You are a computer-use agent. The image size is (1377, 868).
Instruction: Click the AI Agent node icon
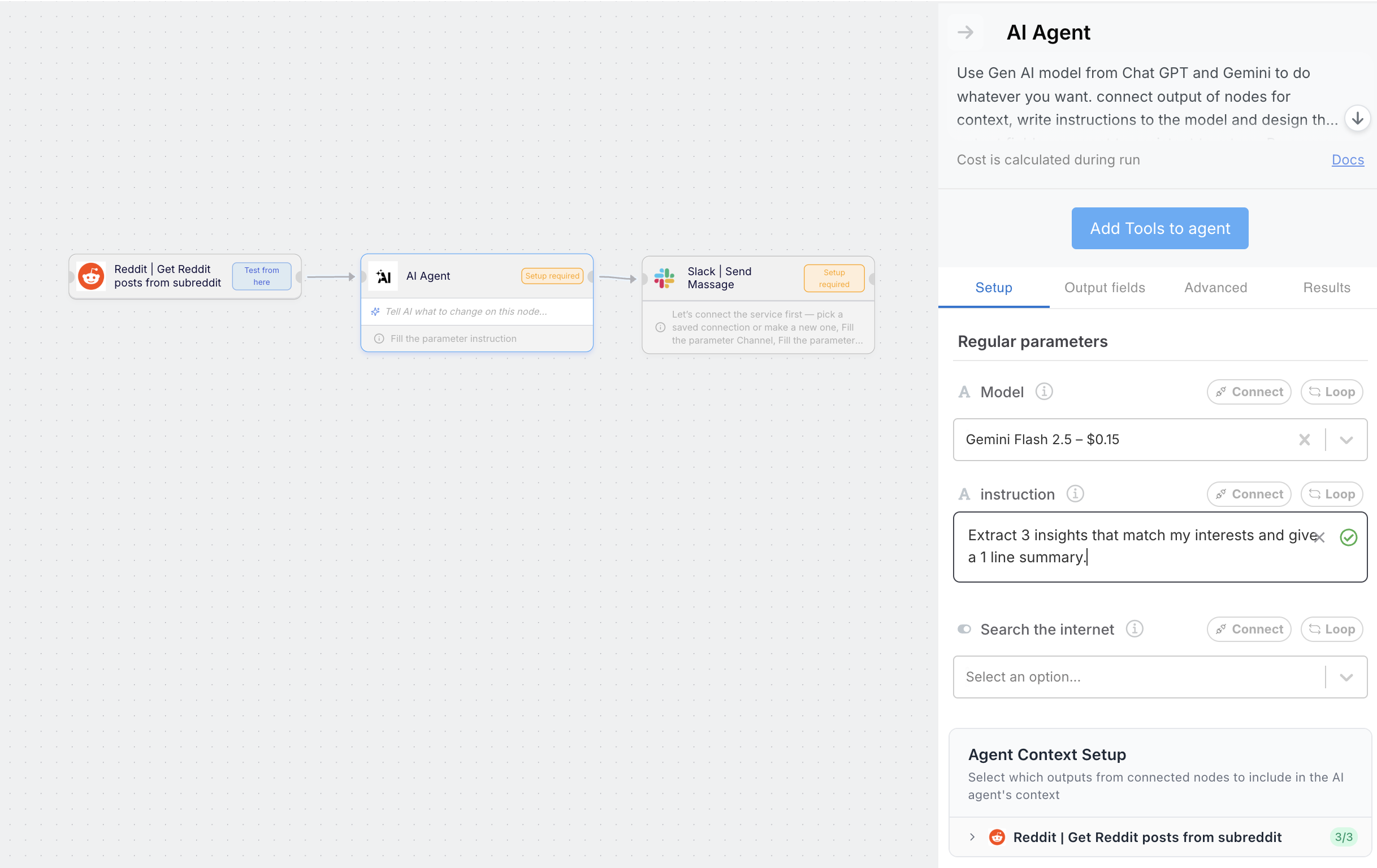pyautogui.click(x=383, y=277)
